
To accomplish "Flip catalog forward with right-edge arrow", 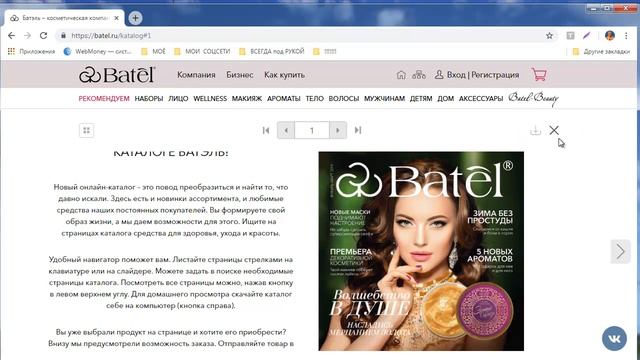I will pos(620,251).
